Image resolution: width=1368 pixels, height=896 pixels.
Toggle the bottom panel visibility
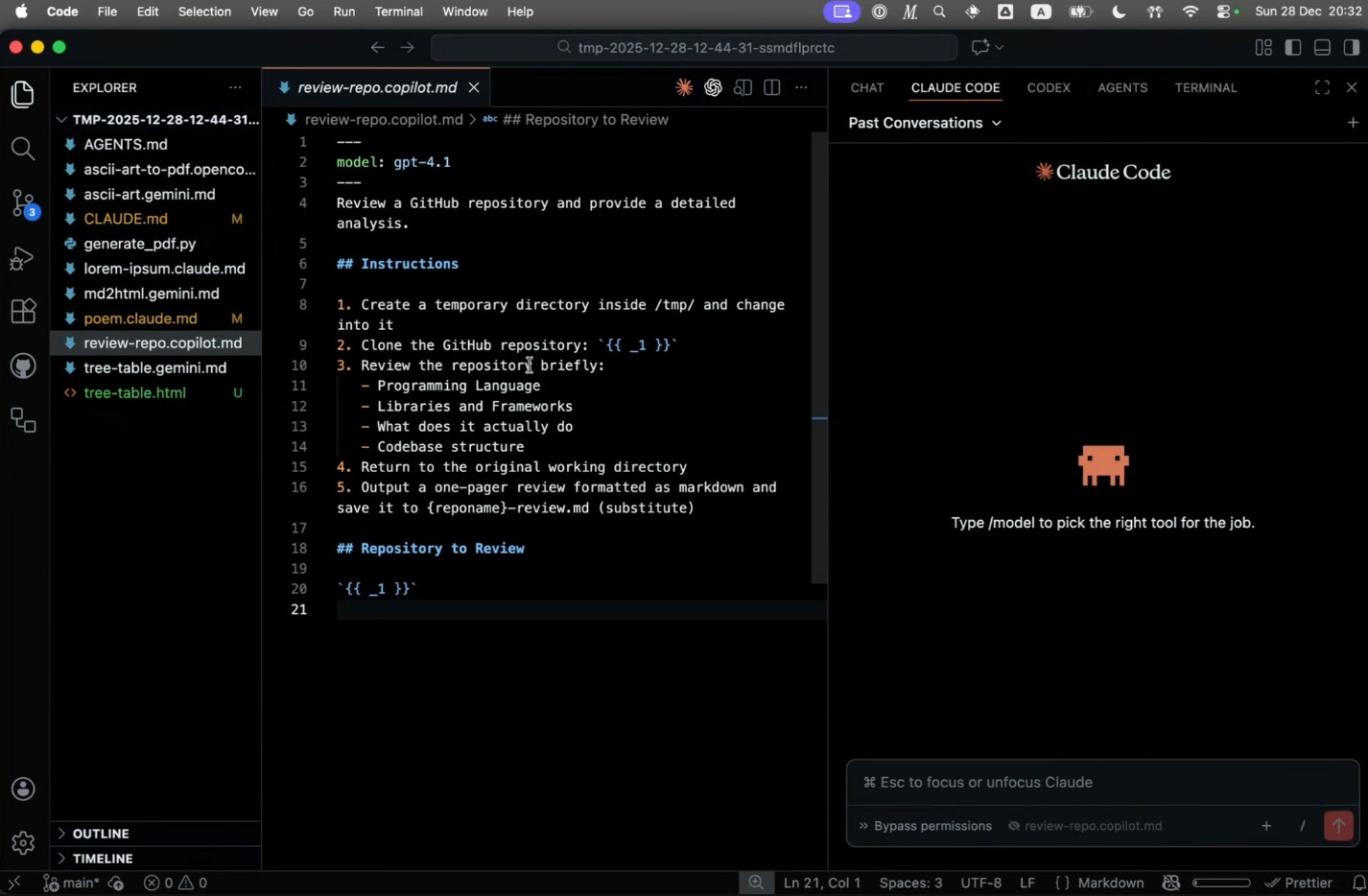1322,47
